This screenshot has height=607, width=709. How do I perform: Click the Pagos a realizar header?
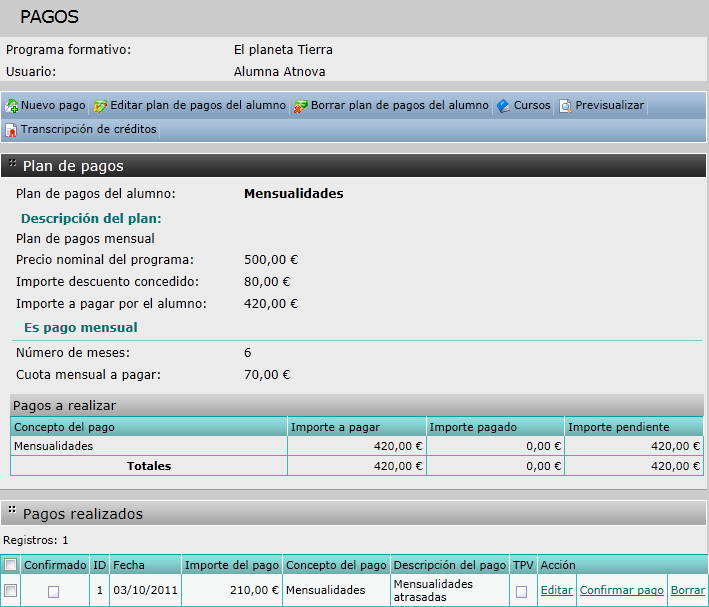[357, 405]
